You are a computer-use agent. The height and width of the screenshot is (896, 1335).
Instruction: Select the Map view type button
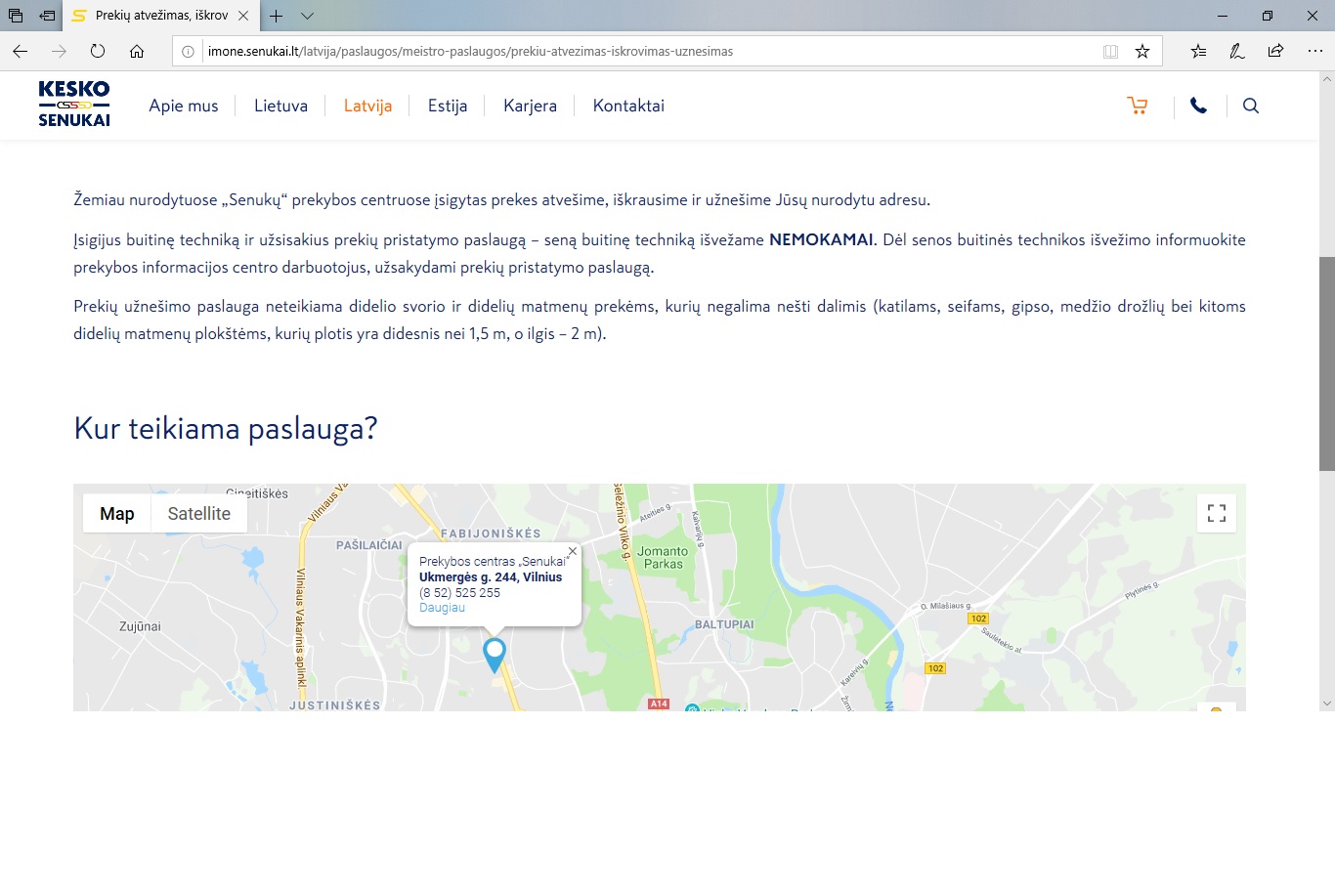117,514
